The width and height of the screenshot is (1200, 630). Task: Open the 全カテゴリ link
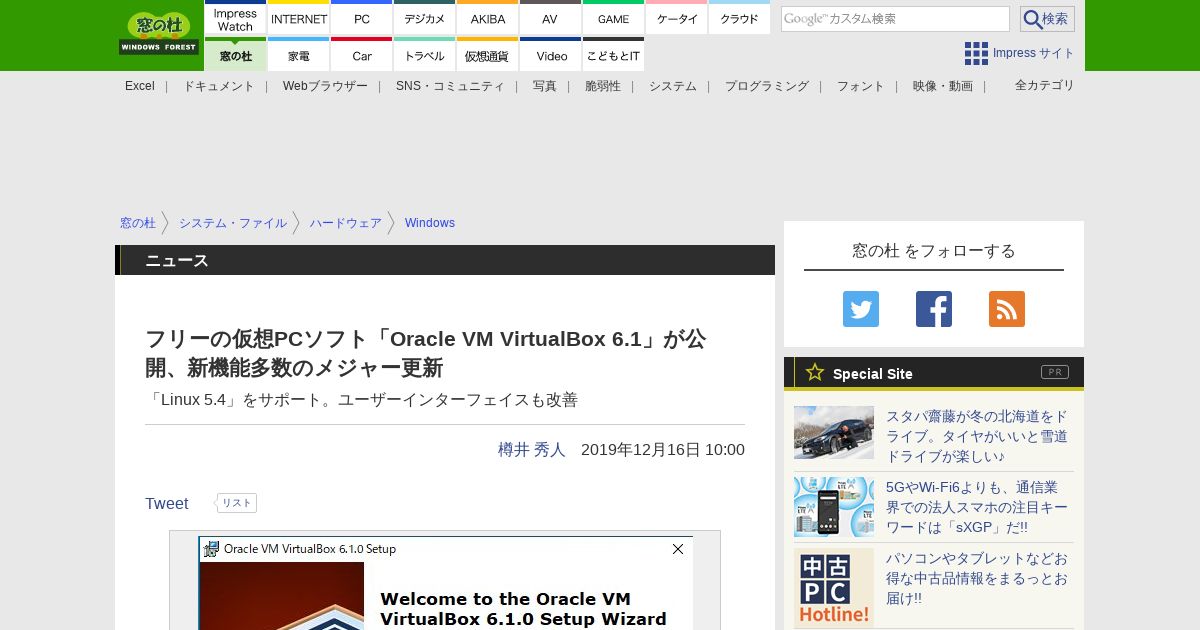point(1045,85)
